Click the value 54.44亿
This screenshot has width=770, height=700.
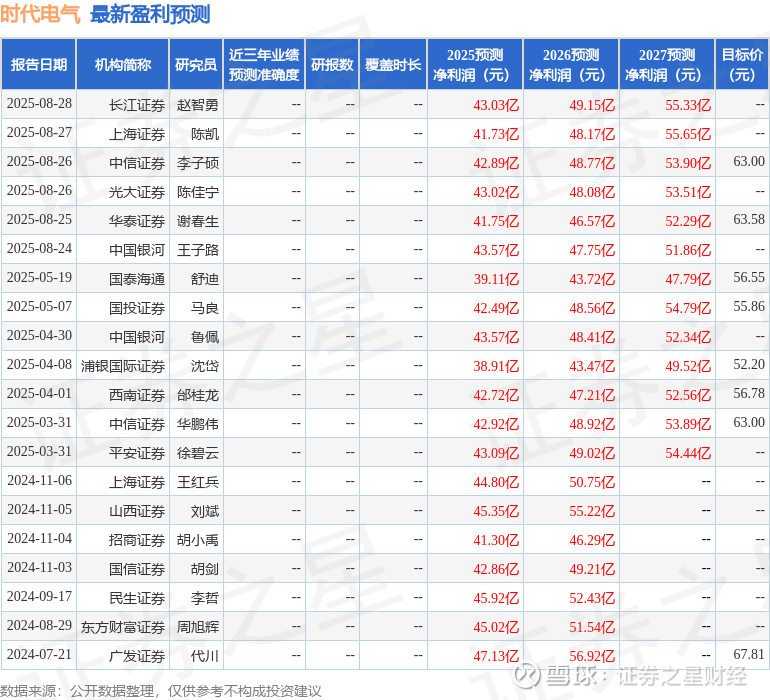[x=688, y=452]
